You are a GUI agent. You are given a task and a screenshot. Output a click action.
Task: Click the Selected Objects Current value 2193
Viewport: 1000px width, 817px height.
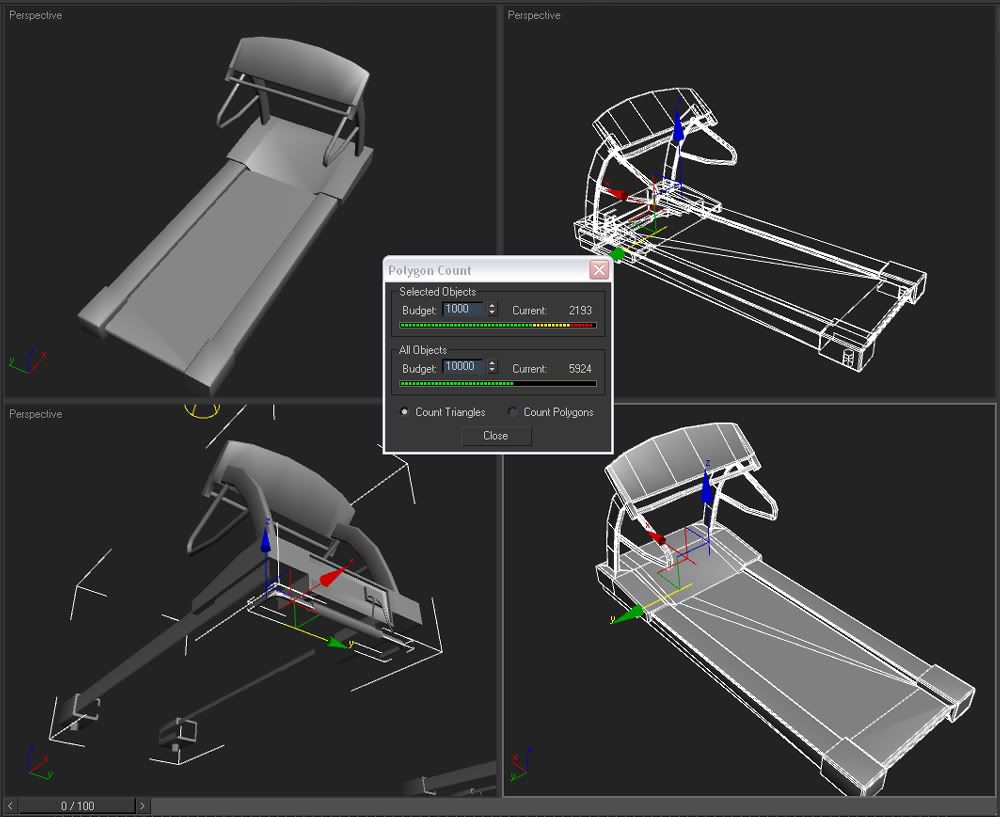[x=580, y=311]
